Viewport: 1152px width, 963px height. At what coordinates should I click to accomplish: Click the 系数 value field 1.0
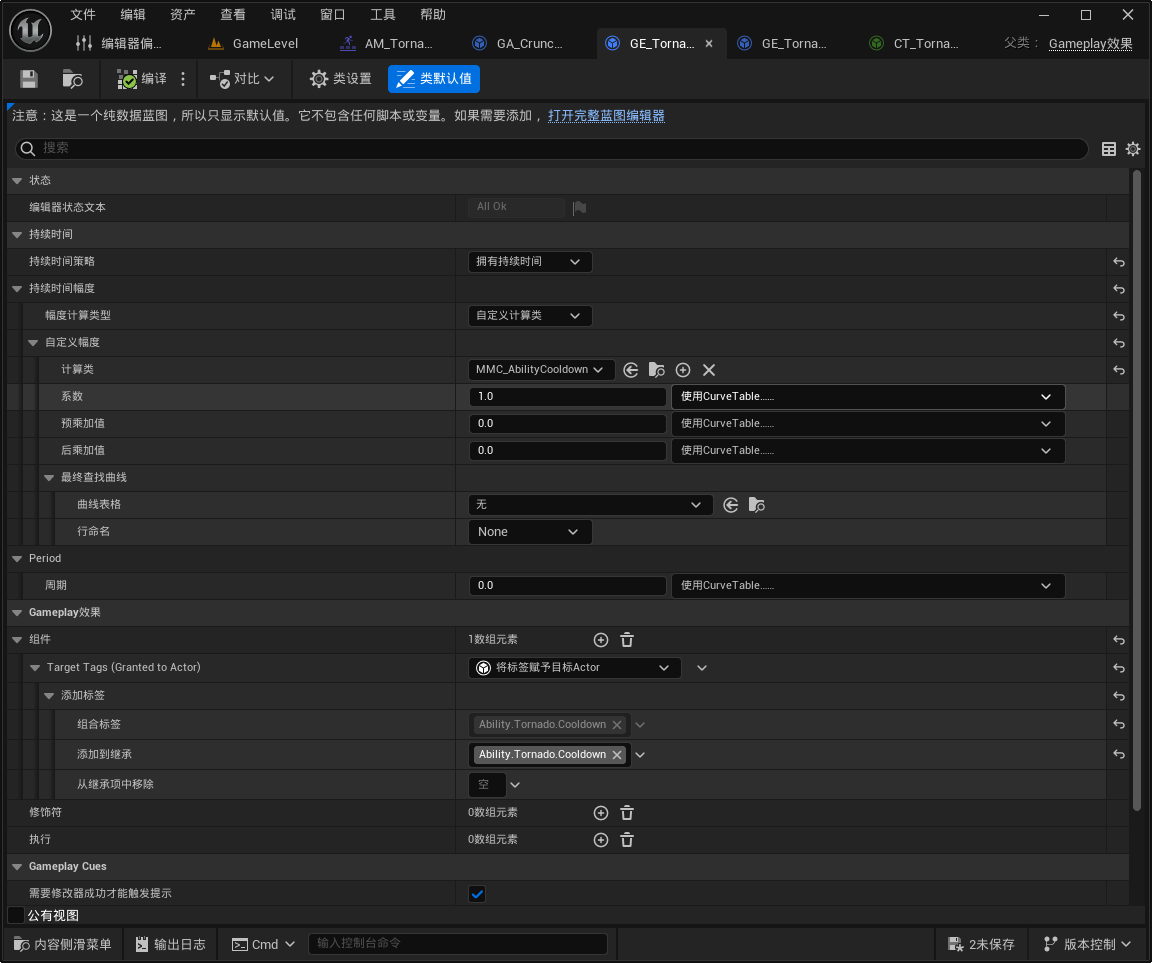point(567,397)
